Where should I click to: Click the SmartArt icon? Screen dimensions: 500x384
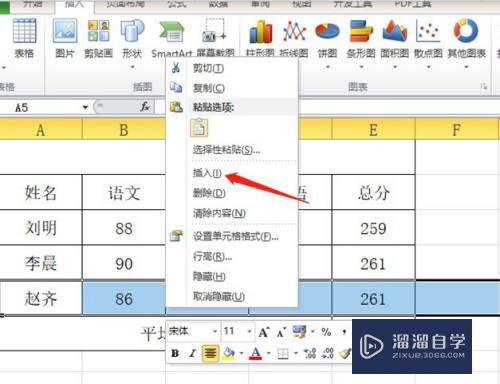coord(172,32)
